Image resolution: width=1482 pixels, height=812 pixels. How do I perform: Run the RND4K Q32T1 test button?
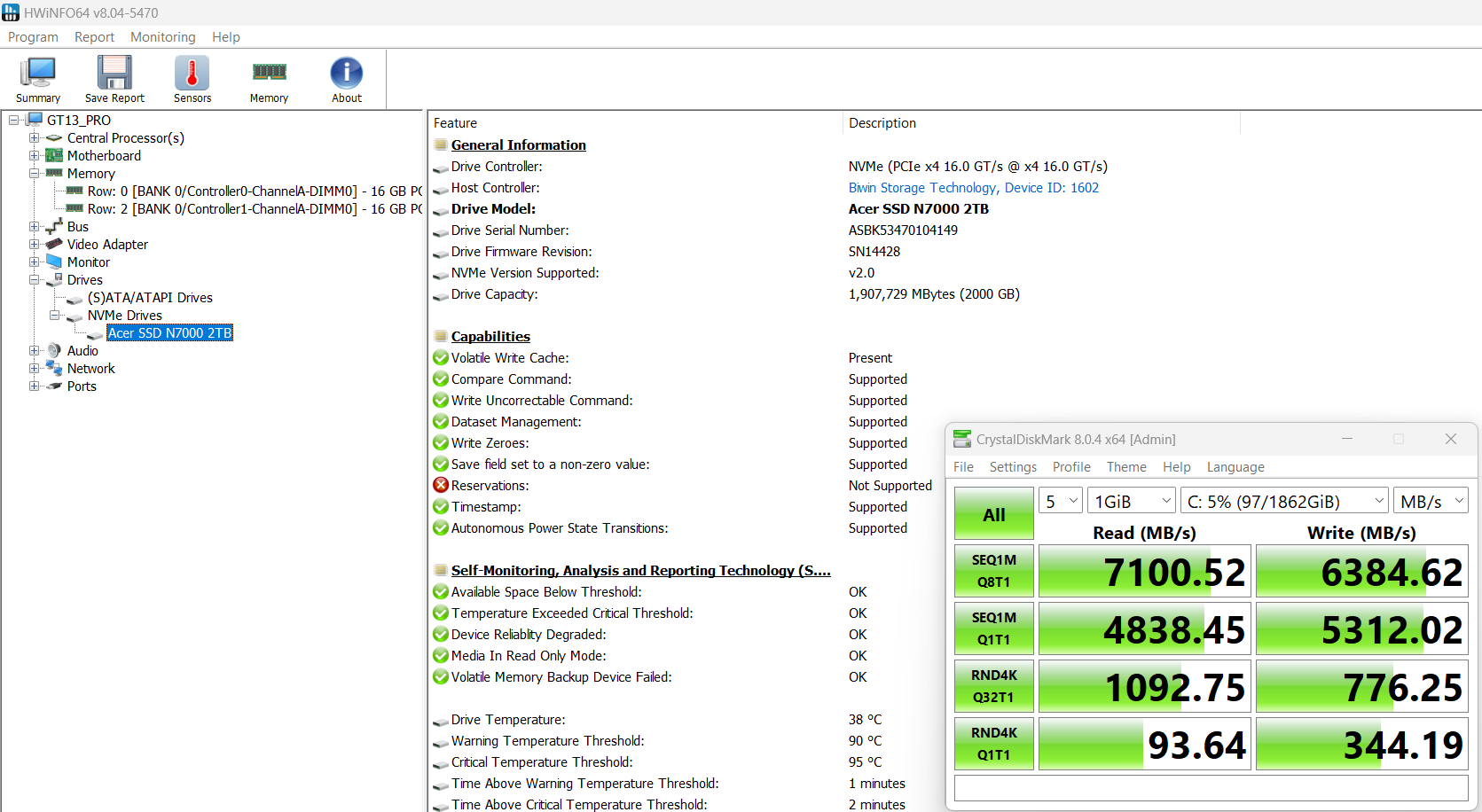click(x=994, y=686)
